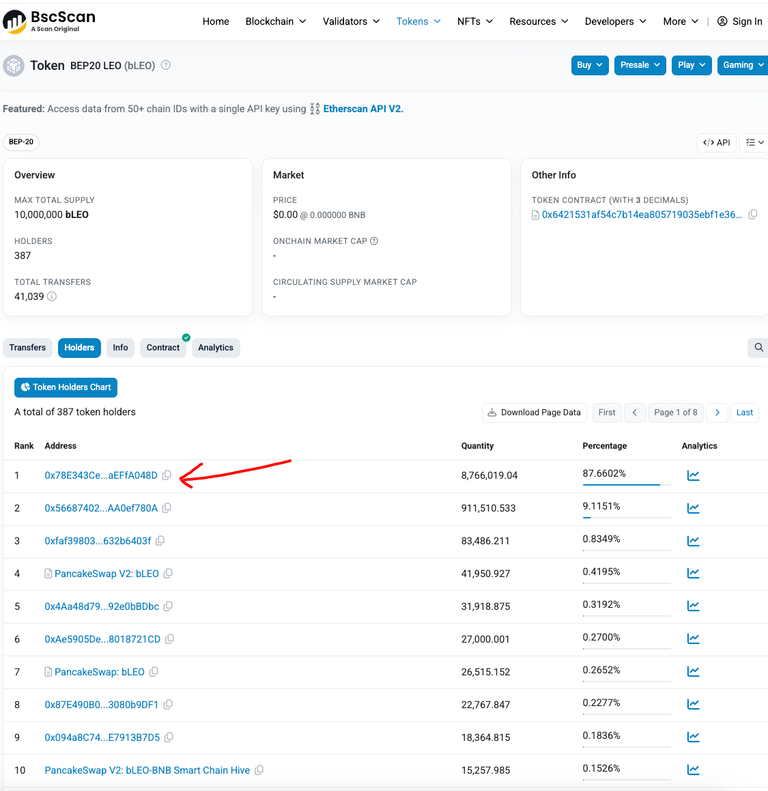Switch to the Analytics tab

(x=215, y=348)
